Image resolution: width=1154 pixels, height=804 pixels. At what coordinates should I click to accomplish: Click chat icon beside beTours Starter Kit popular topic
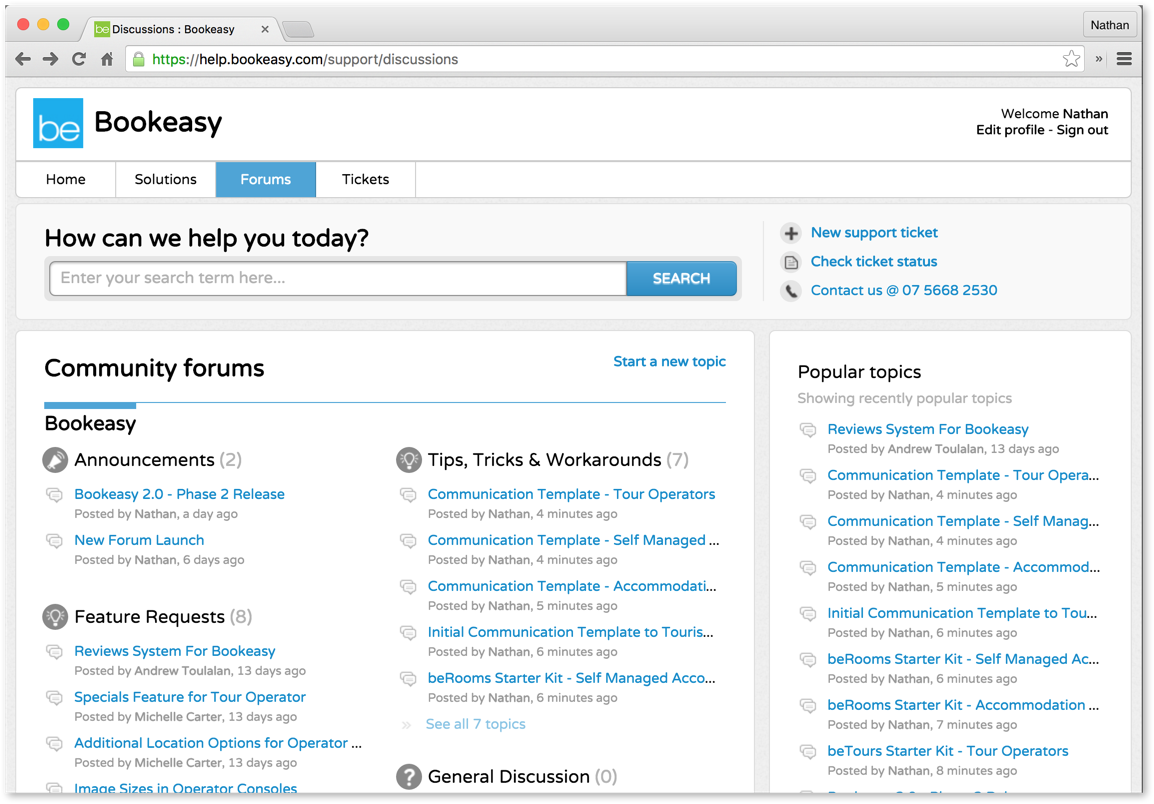tap(808, 752)
